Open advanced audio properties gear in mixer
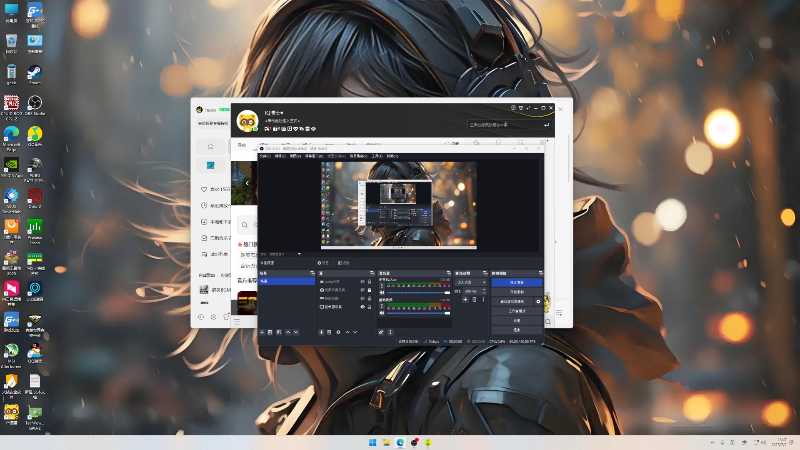The image size is (800, 450). pos(381,332)
